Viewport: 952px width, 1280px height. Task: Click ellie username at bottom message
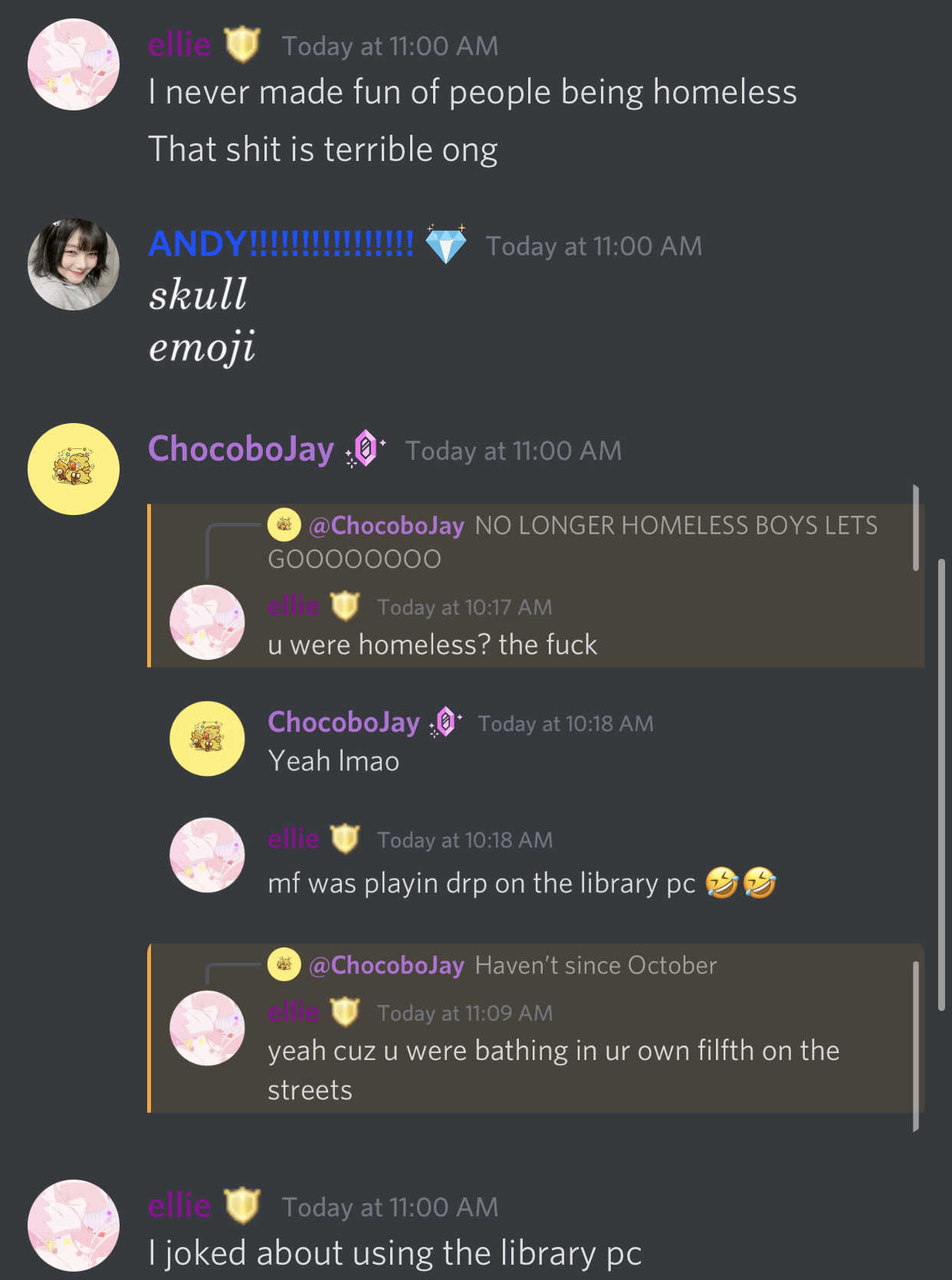[x=179, y=1206]
